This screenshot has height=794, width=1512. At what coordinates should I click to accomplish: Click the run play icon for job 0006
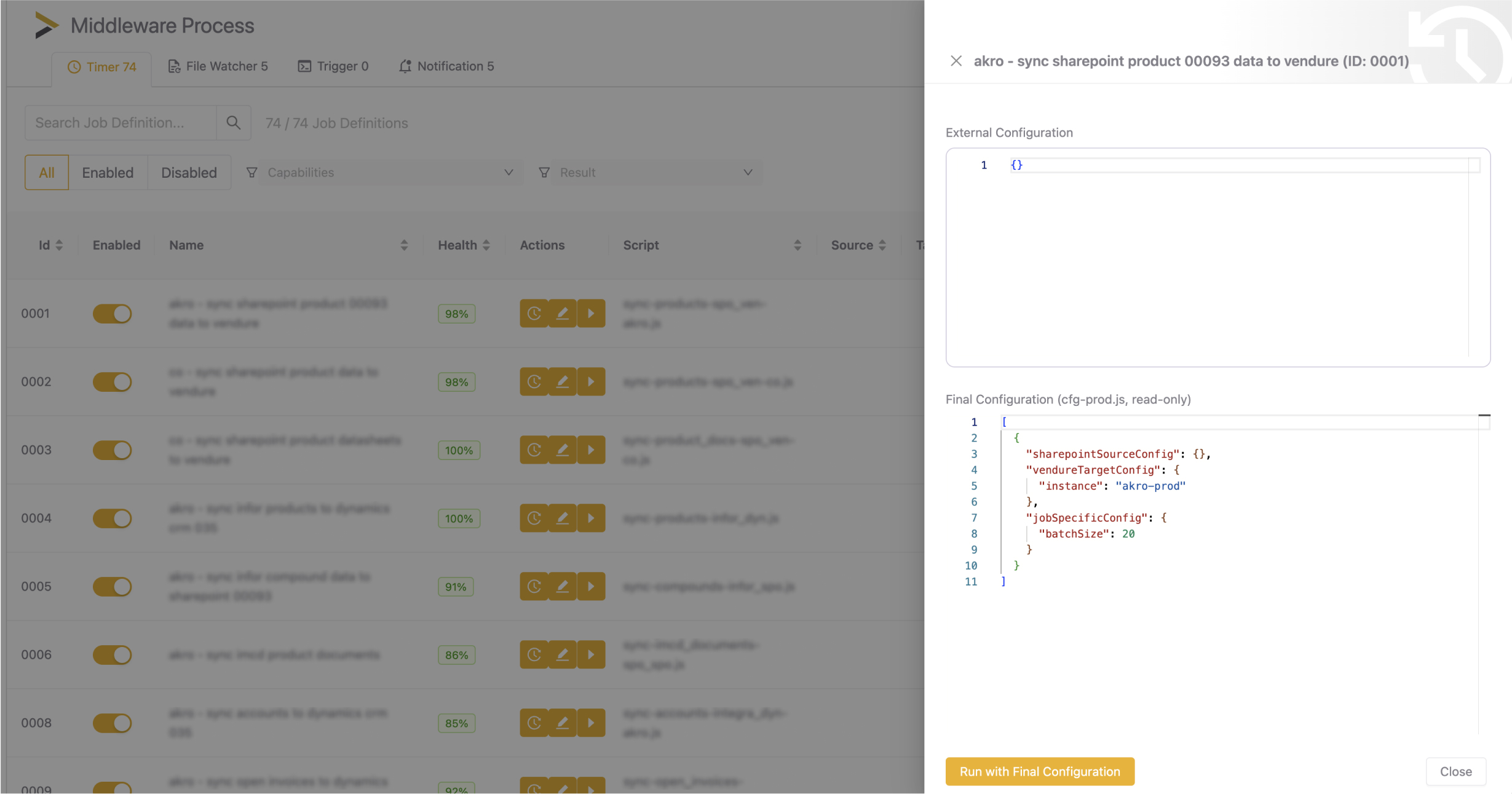pos(591,655)
